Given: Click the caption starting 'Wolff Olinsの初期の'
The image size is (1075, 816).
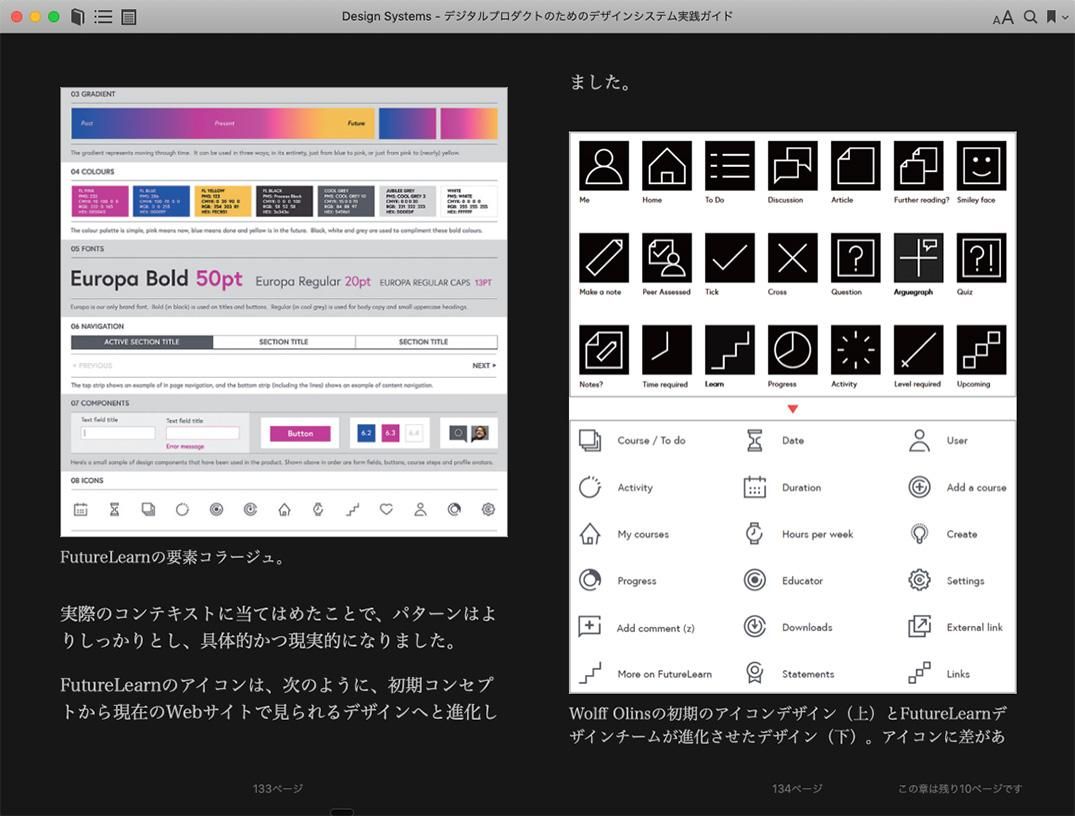Looking at the screenshot, I should tap(788, 725).
